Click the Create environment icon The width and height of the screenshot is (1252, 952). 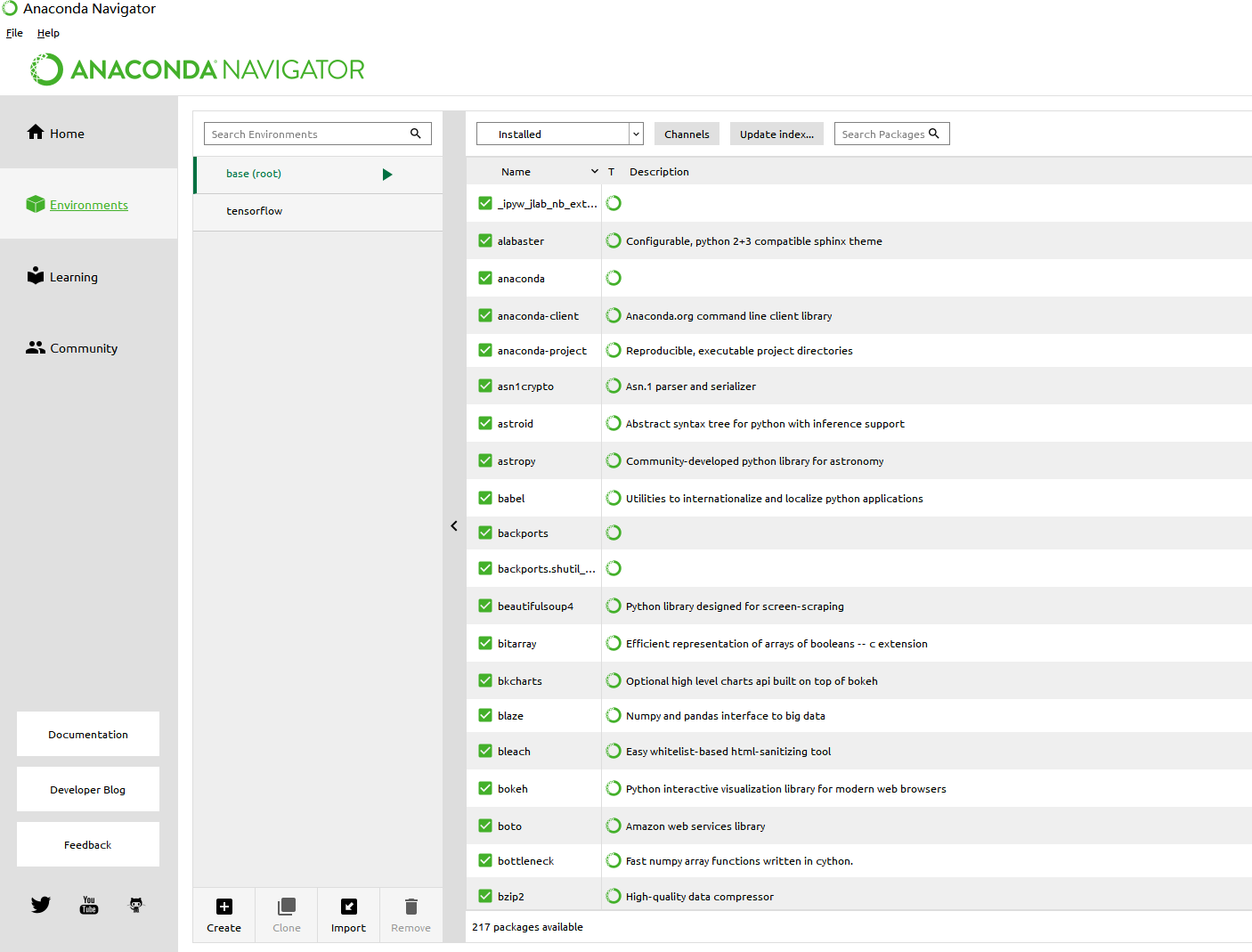[x=224, y=907]
